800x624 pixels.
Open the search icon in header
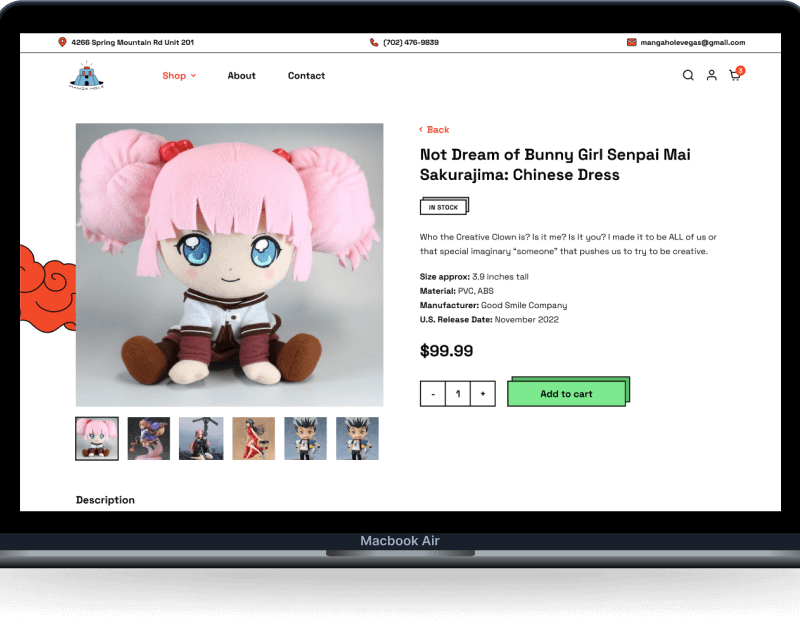pos(688,76)
